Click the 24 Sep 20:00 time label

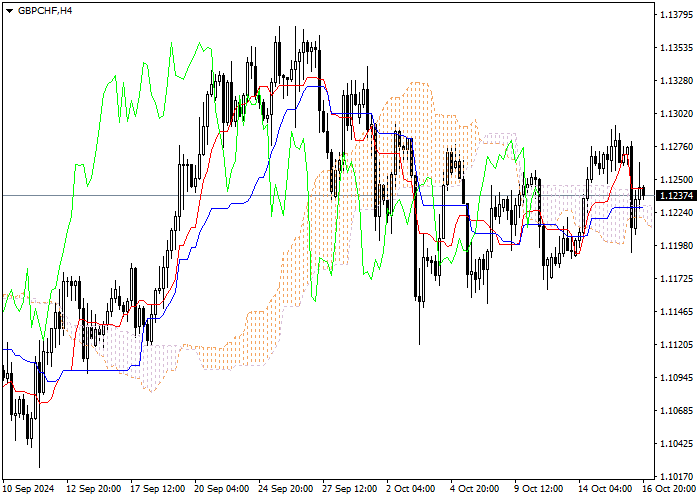pyautogui.click(x=286, y=489)
